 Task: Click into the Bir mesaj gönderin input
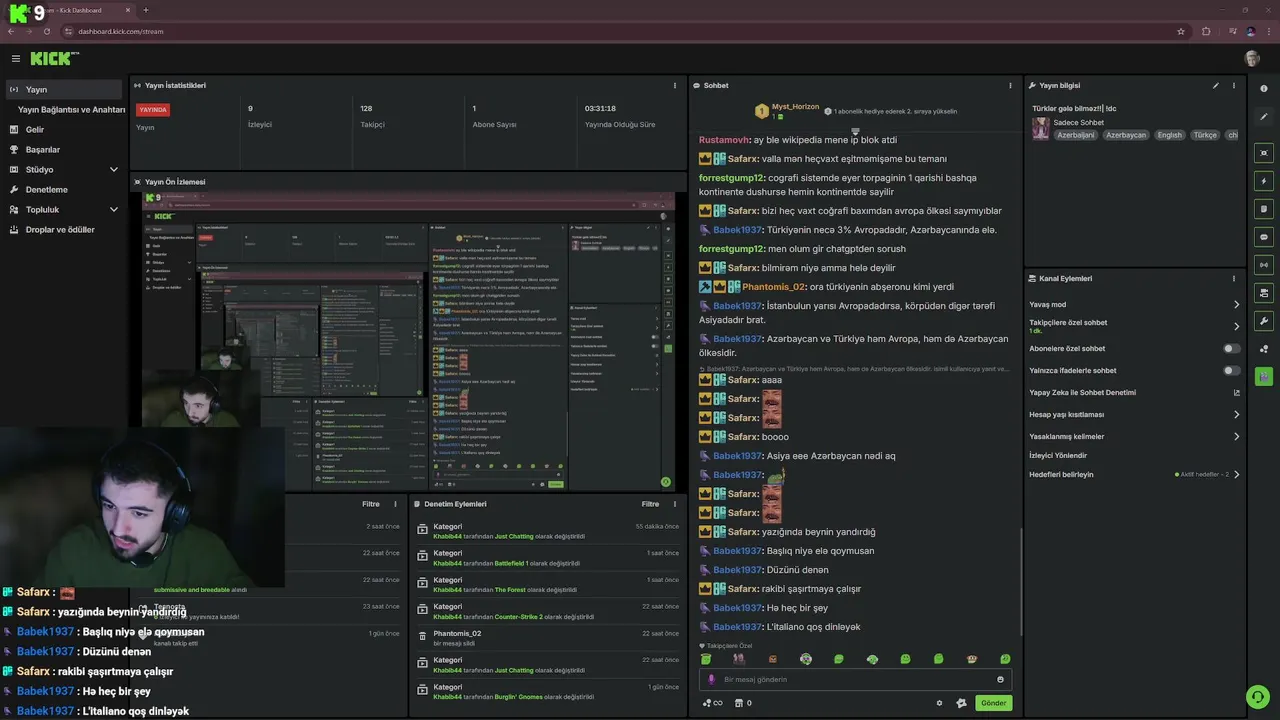(855, 679)
